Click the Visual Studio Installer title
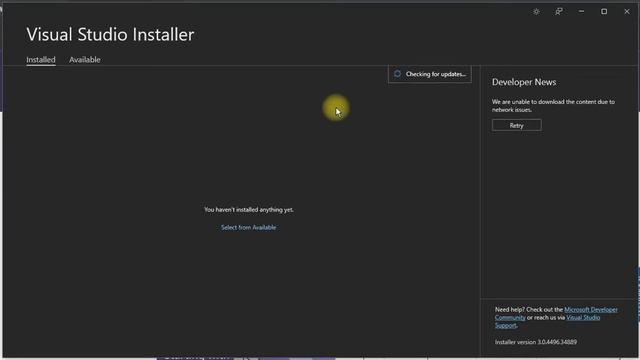640x360 pixels. (x=110, y=34)
